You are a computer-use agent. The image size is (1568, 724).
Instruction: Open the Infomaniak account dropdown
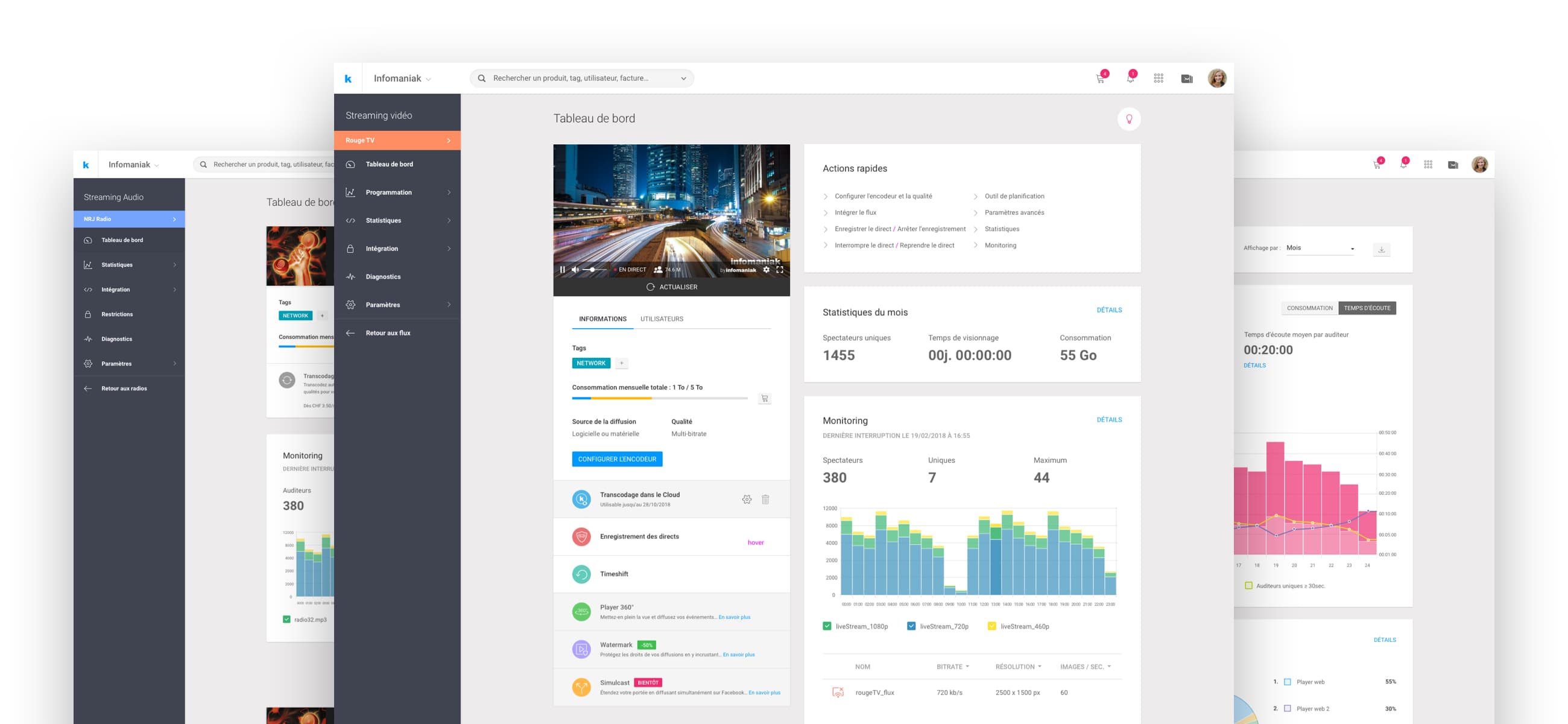tap(402, 78)
